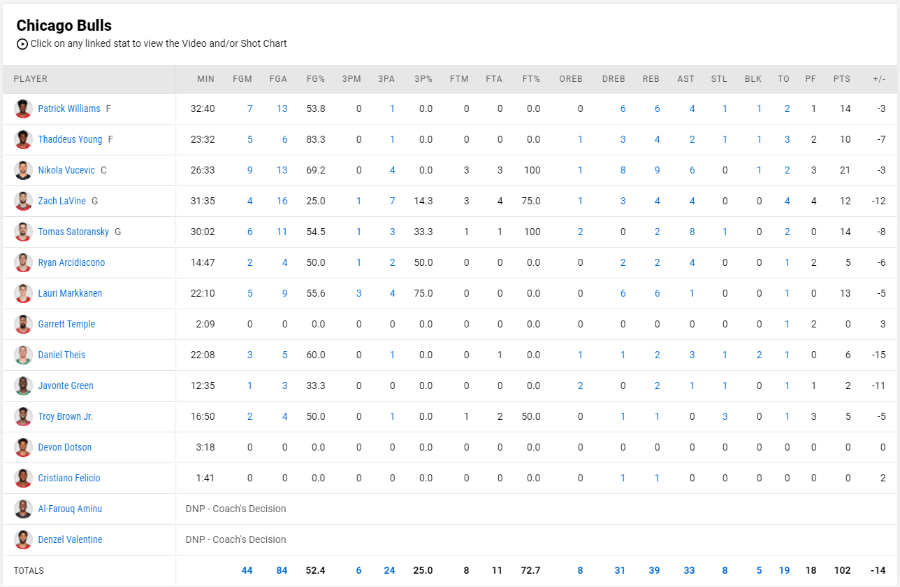
Task: View Troy Brown Jr.'s 3 steals
Action: 725,417
